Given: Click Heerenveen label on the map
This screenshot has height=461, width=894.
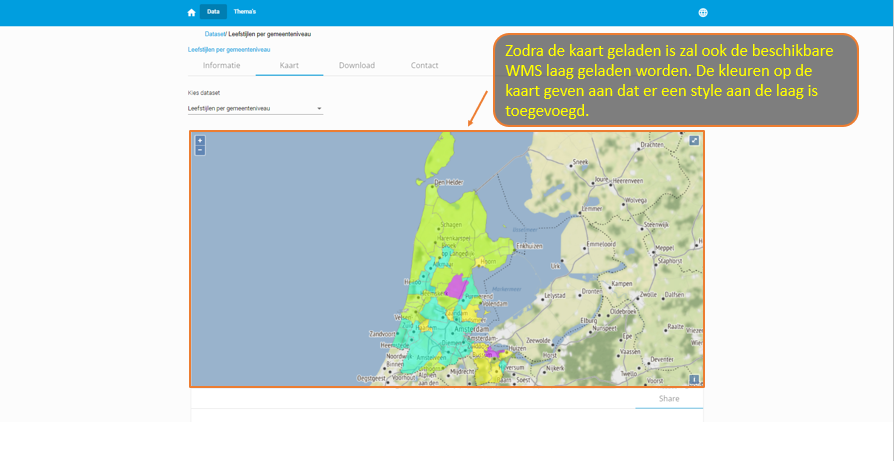Looking at the screenshot, I should 628,180.
